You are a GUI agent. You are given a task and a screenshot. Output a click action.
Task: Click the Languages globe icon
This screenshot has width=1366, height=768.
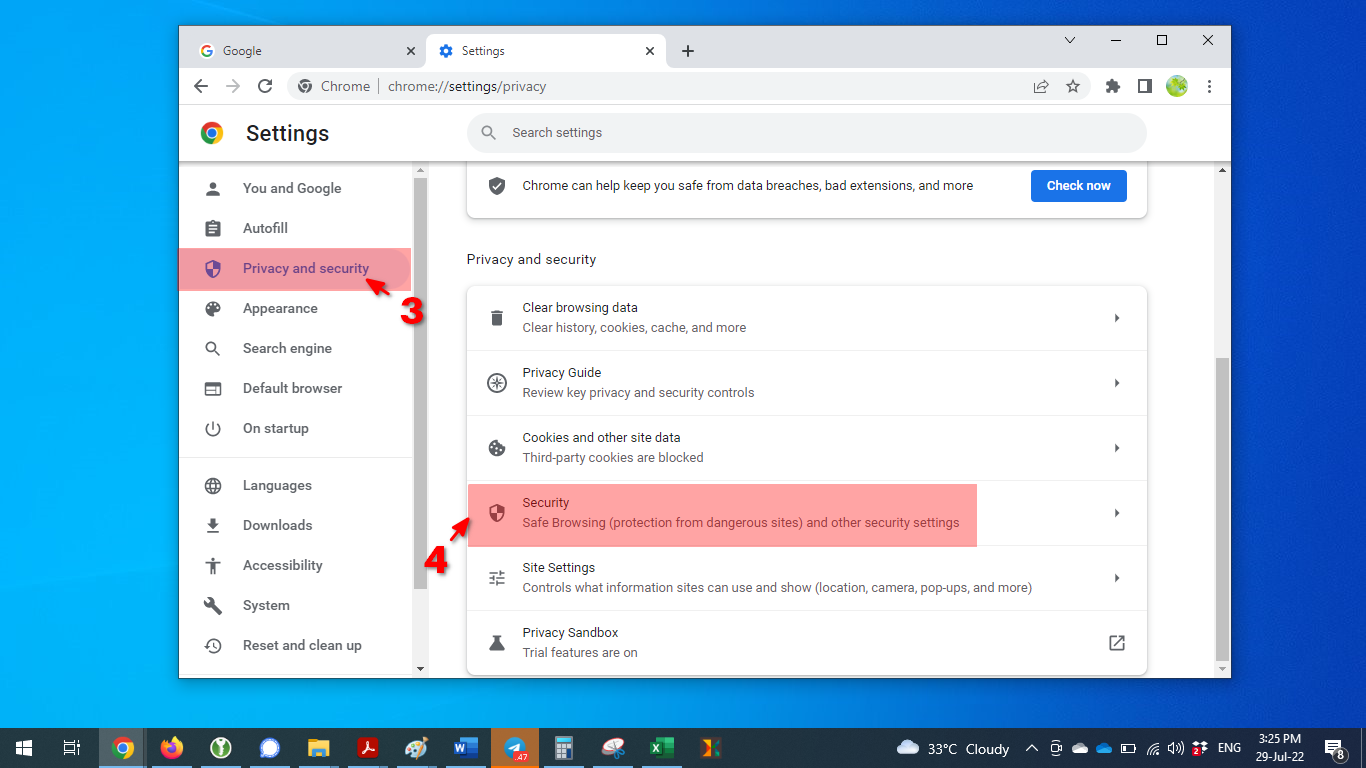point(213,486)
